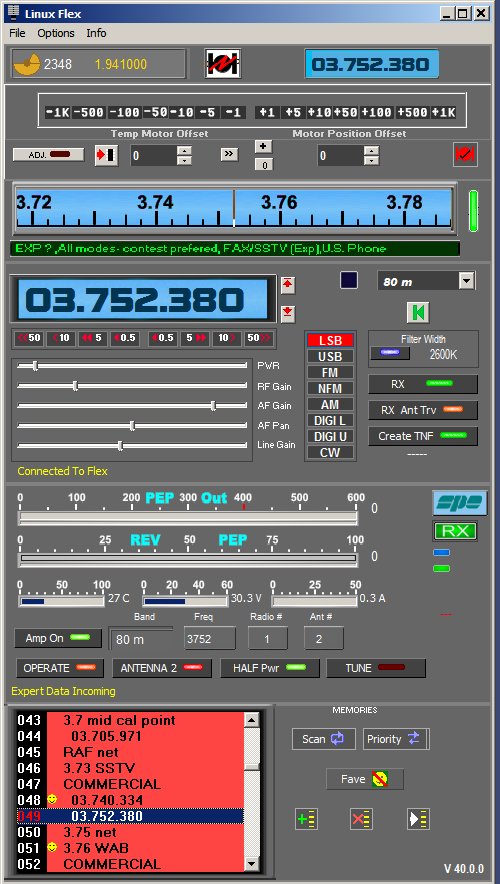Select memory 046 3.73 SSTV
Screen dimensions: 500x884
[131, 768]
